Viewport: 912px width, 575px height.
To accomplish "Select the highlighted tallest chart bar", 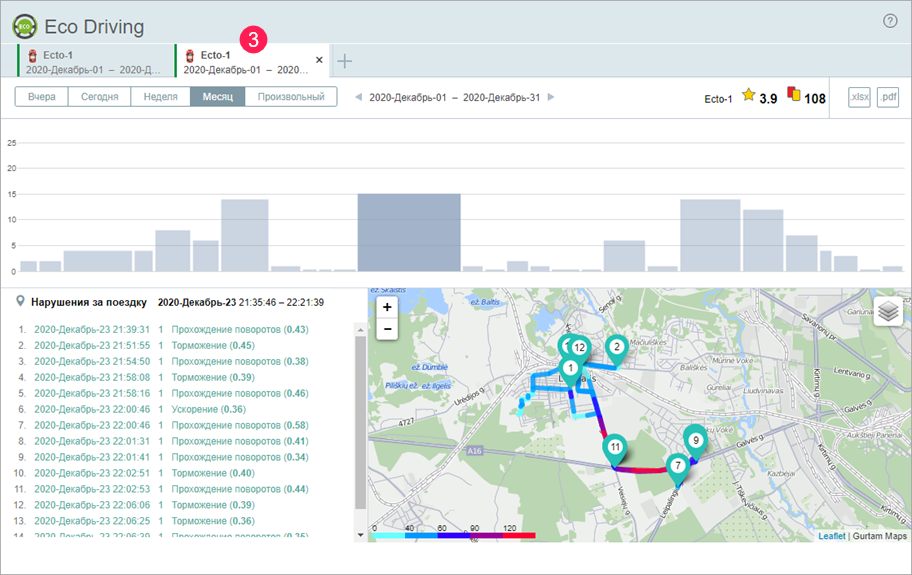I will click(x=409, y=232).
